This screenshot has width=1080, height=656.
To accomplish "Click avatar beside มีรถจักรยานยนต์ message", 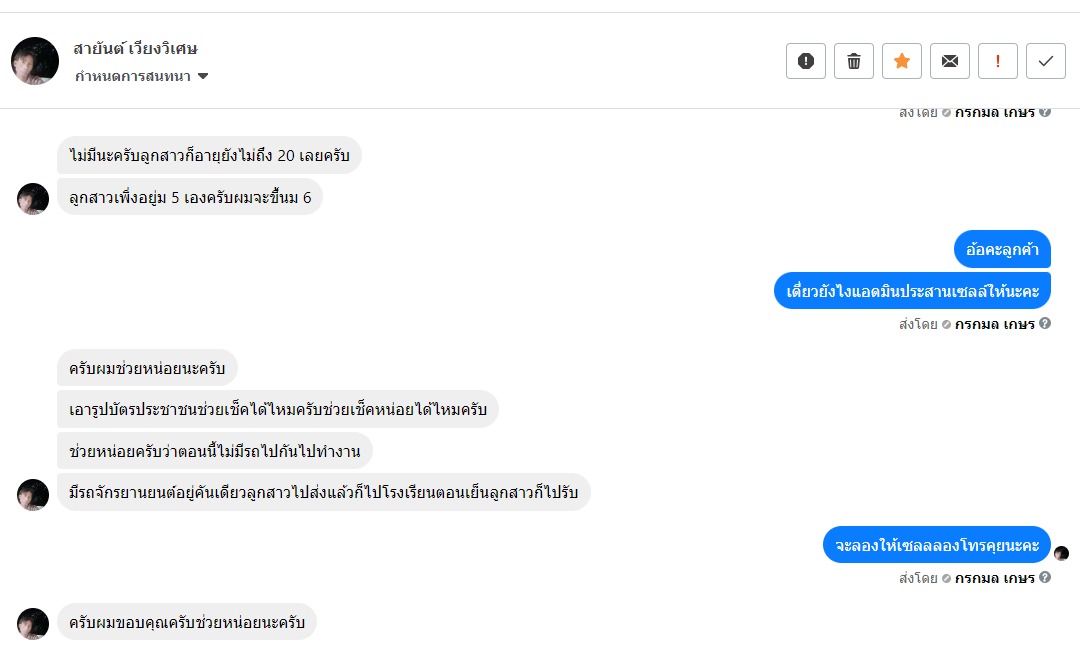I will 33,494.
